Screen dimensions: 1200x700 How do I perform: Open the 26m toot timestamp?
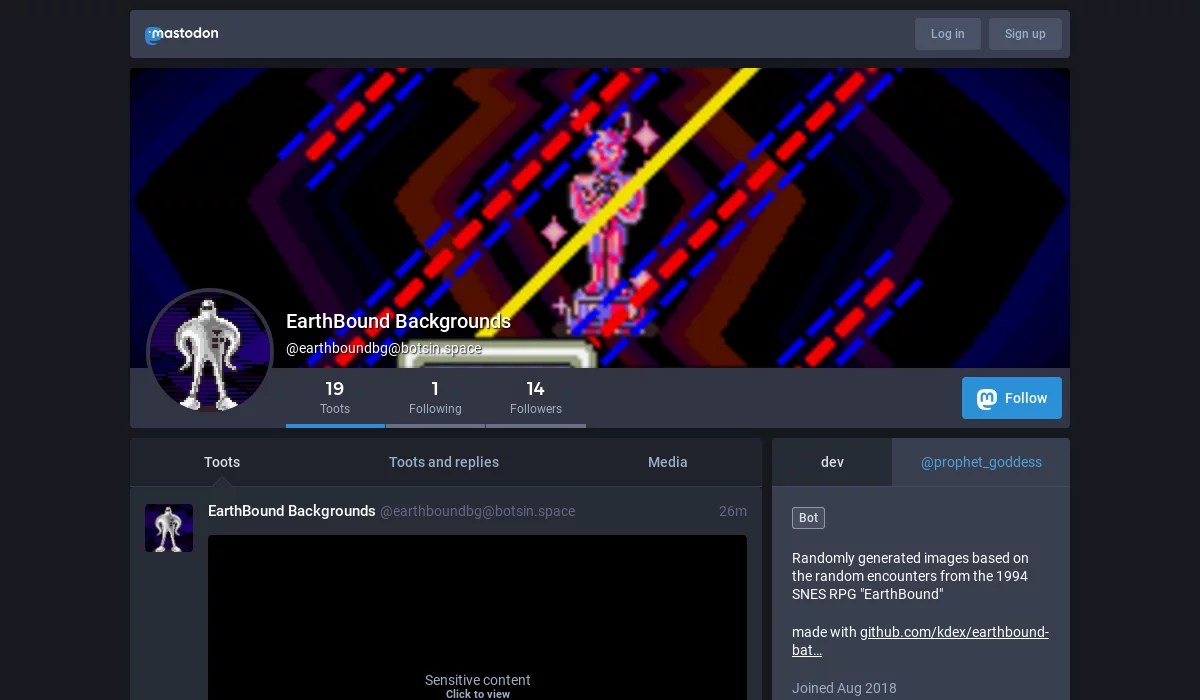point(733,511)
